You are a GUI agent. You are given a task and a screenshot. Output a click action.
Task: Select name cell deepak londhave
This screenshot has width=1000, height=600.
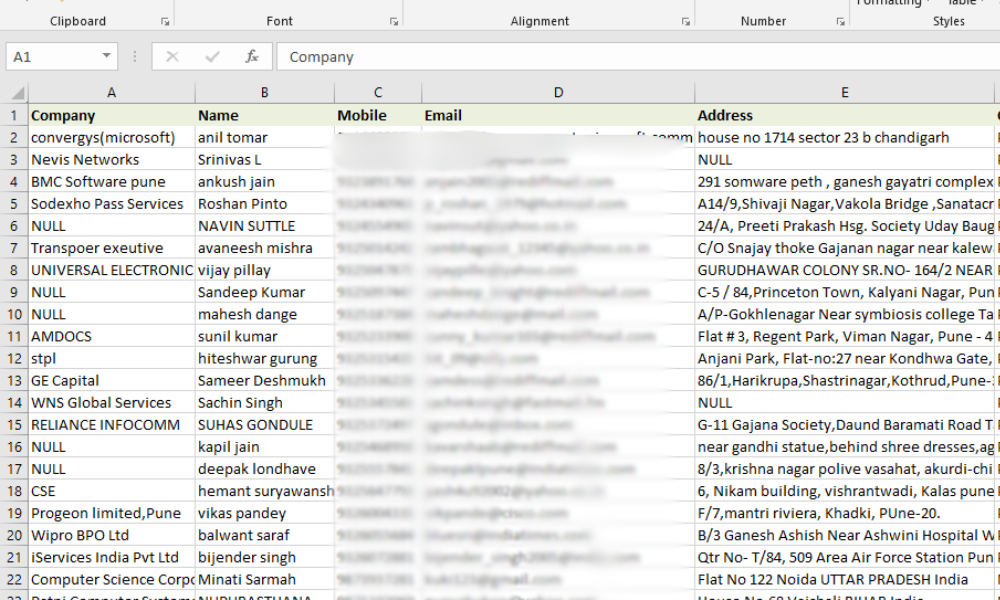265,469
